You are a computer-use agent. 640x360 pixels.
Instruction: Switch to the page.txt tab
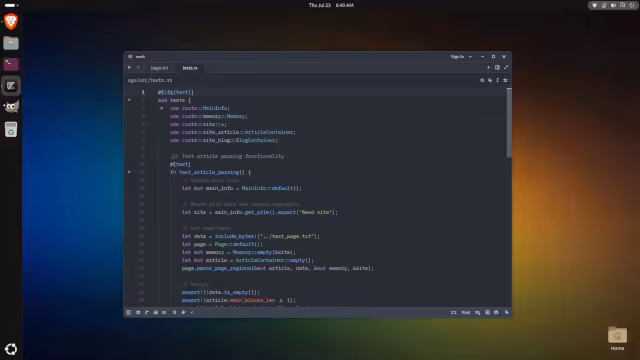tap(159, 68)
